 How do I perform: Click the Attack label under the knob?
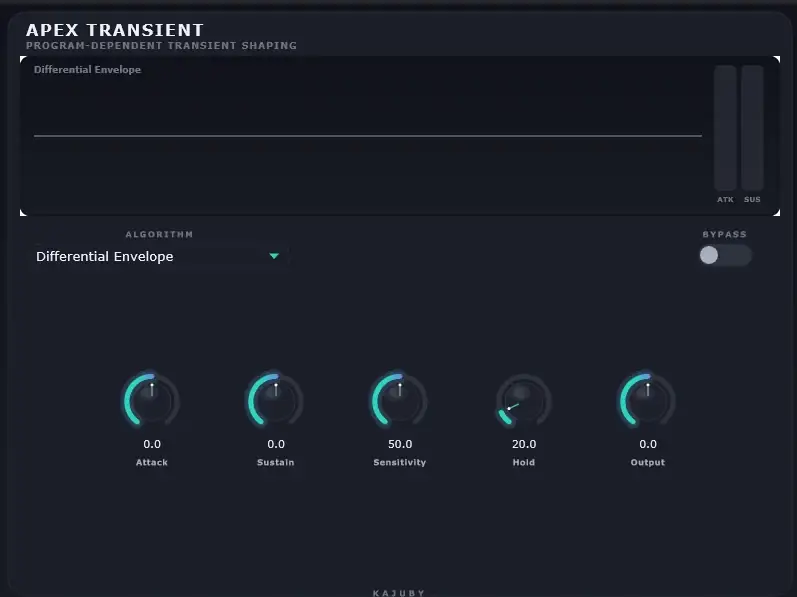(151, 462)
